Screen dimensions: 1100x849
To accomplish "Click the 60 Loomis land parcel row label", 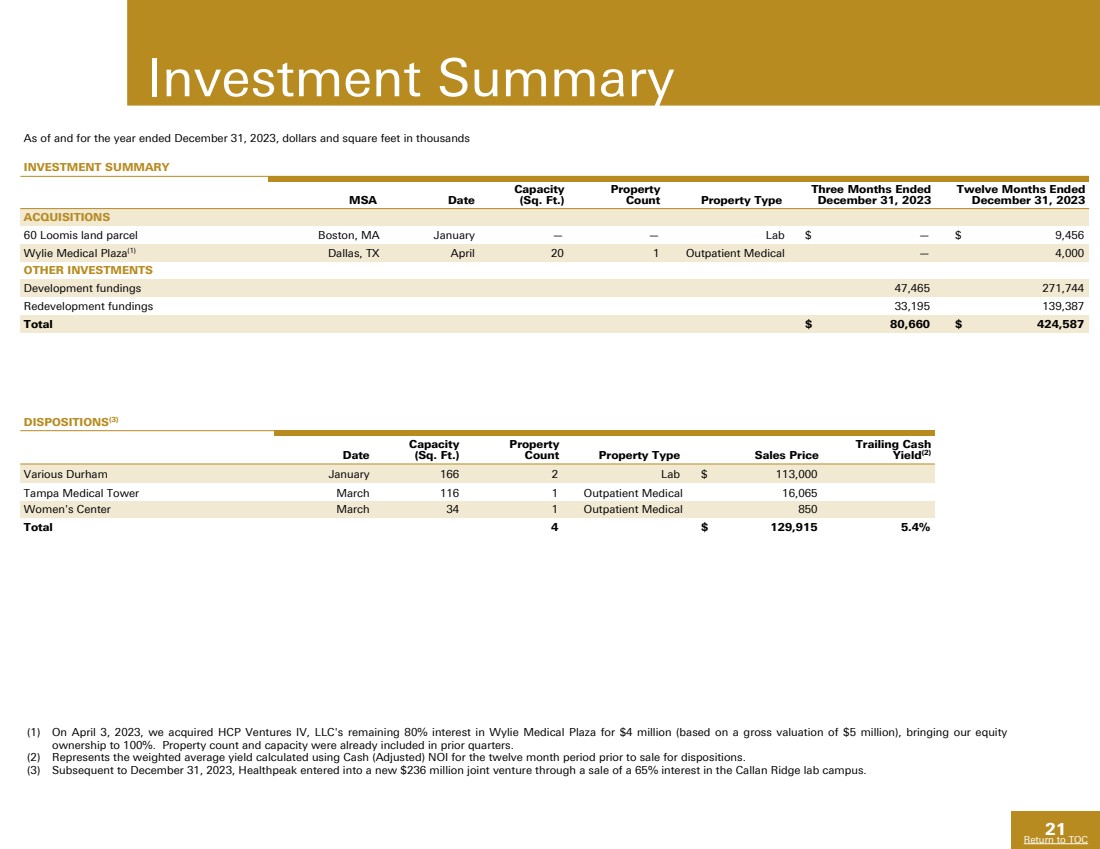I will point(82,235).
